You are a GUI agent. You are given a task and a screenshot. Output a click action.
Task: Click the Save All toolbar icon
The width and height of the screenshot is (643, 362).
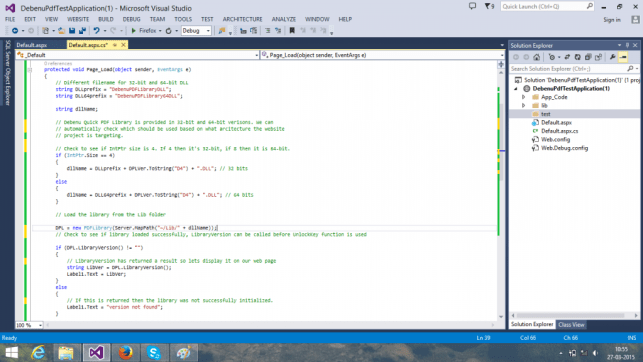[x=82, y=31]
